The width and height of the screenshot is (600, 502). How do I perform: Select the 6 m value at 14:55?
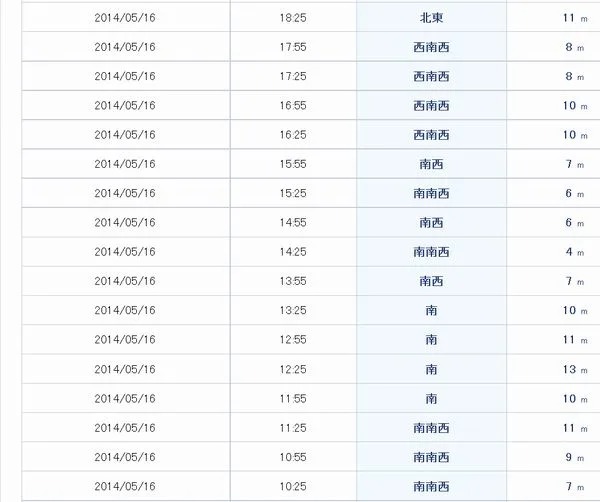pos(569,223)
